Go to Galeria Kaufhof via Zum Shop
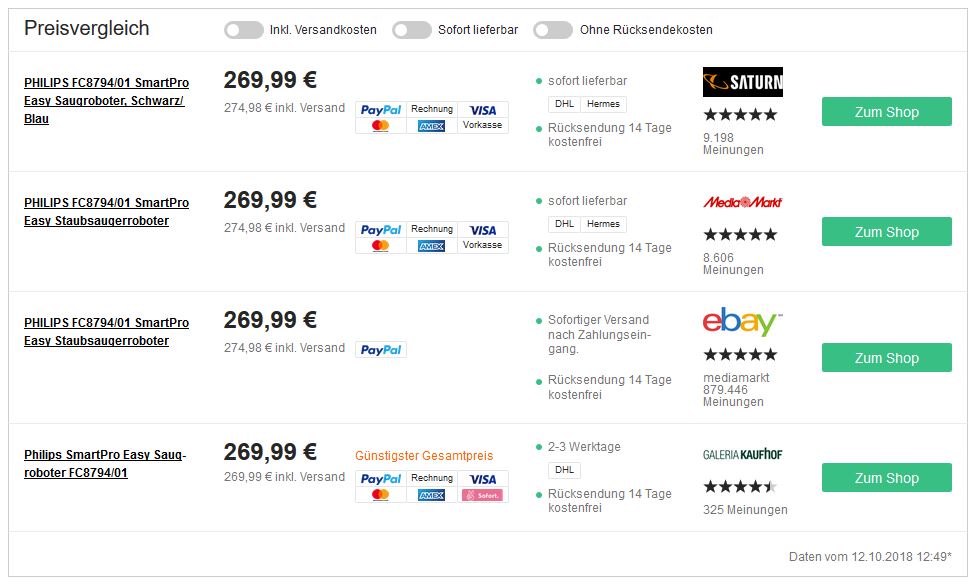The width and height of the screenshot is (973, 582). tap(886, 478)
